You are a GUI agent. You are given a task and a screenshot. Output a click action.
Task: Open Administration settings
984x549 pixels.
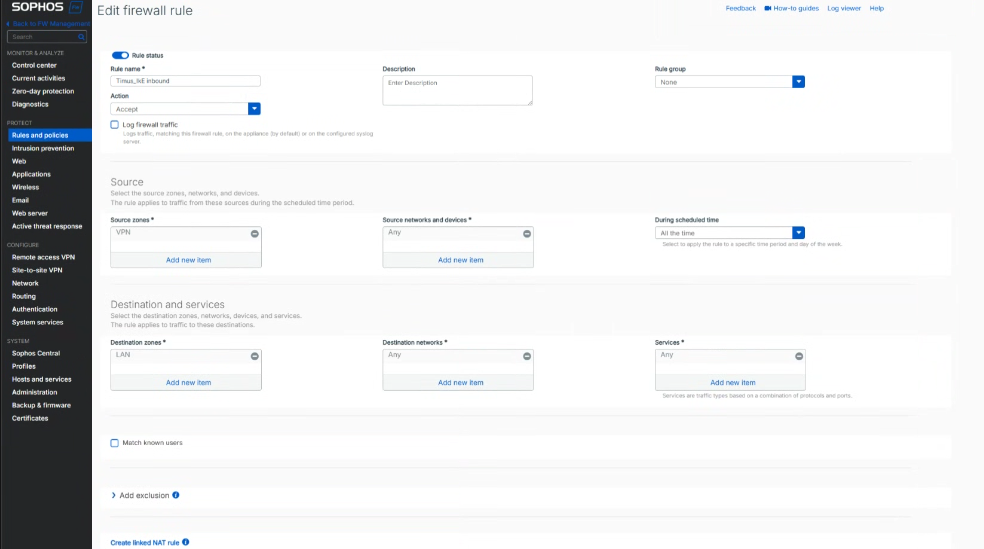(x=35, y=392)
